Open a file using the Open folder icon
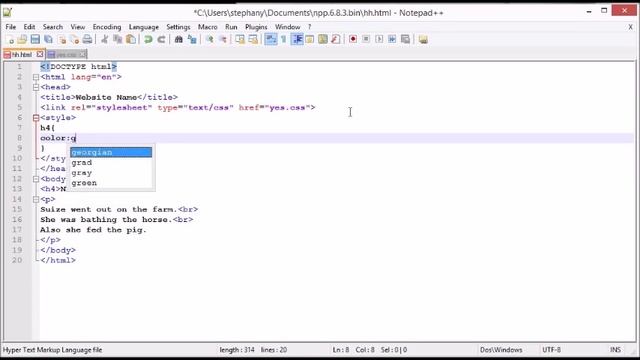This screenshot has height=360, width=640. coord(22,39)
